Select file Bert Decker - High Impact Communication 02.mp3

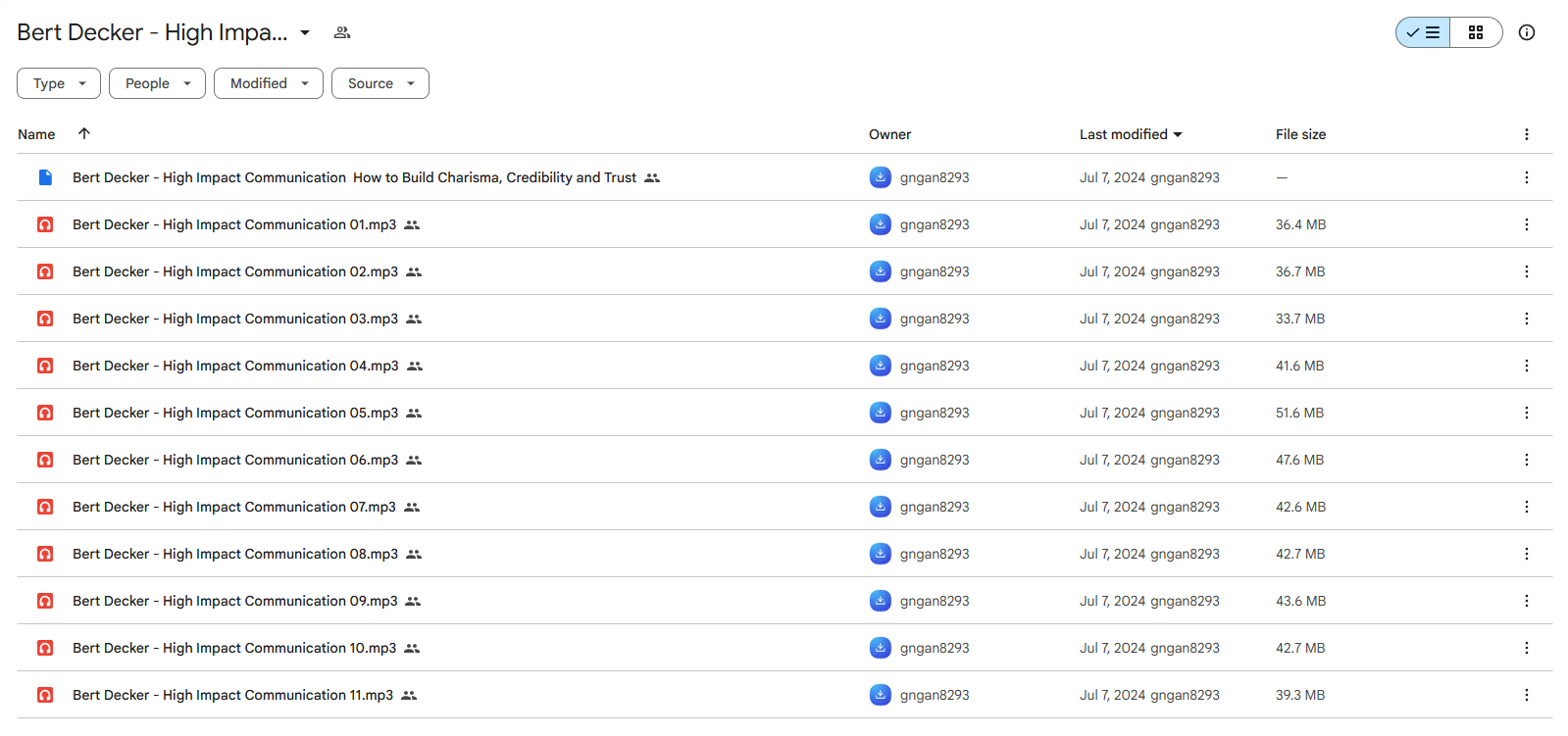click(x=235, y=271)
